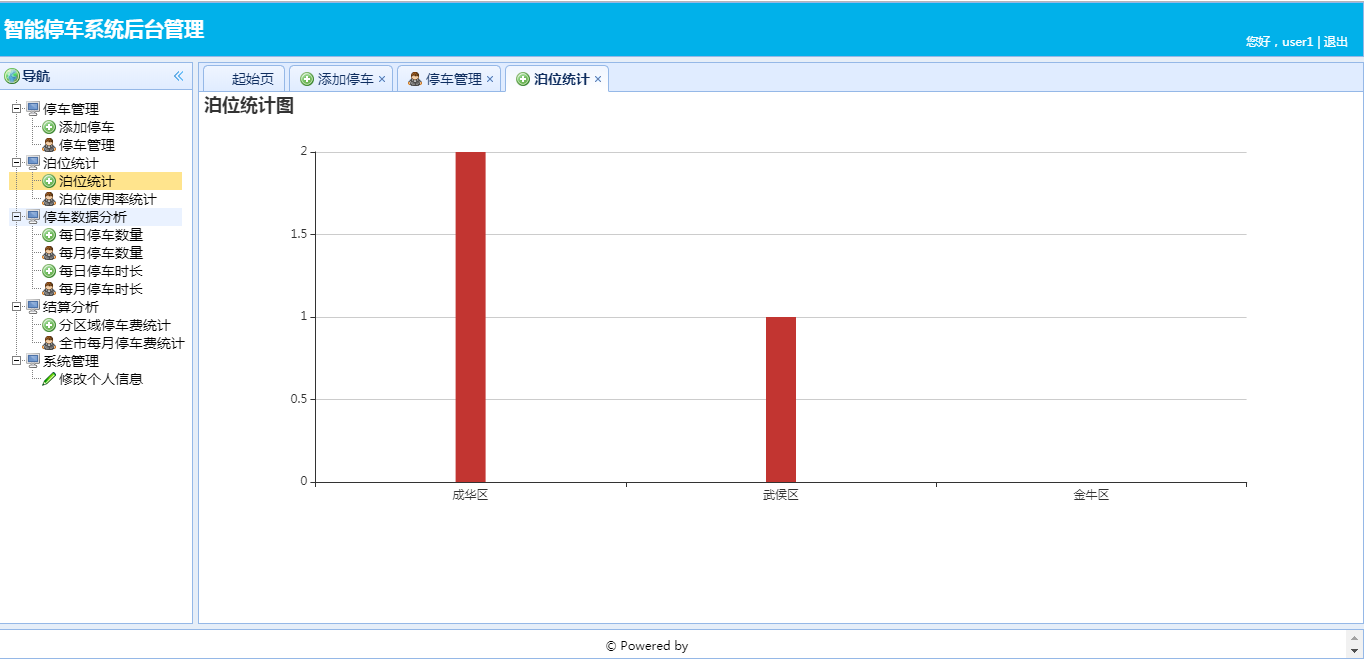Image resolution: width=1364 pixels, height=659 pixels.
Task: Collapse the 系统管理 tree node
Action: [16, 360]
